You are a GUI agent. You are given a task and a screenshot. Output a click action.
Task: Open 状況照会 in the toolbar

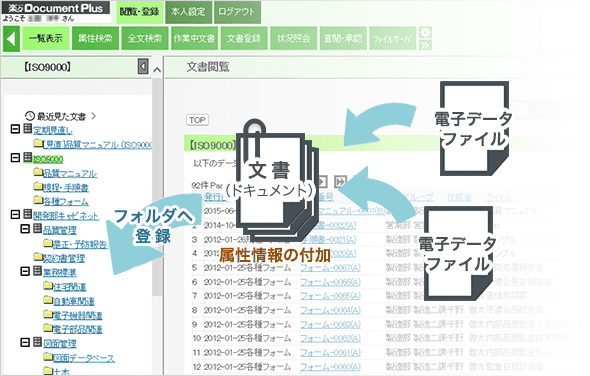[293, 38]
